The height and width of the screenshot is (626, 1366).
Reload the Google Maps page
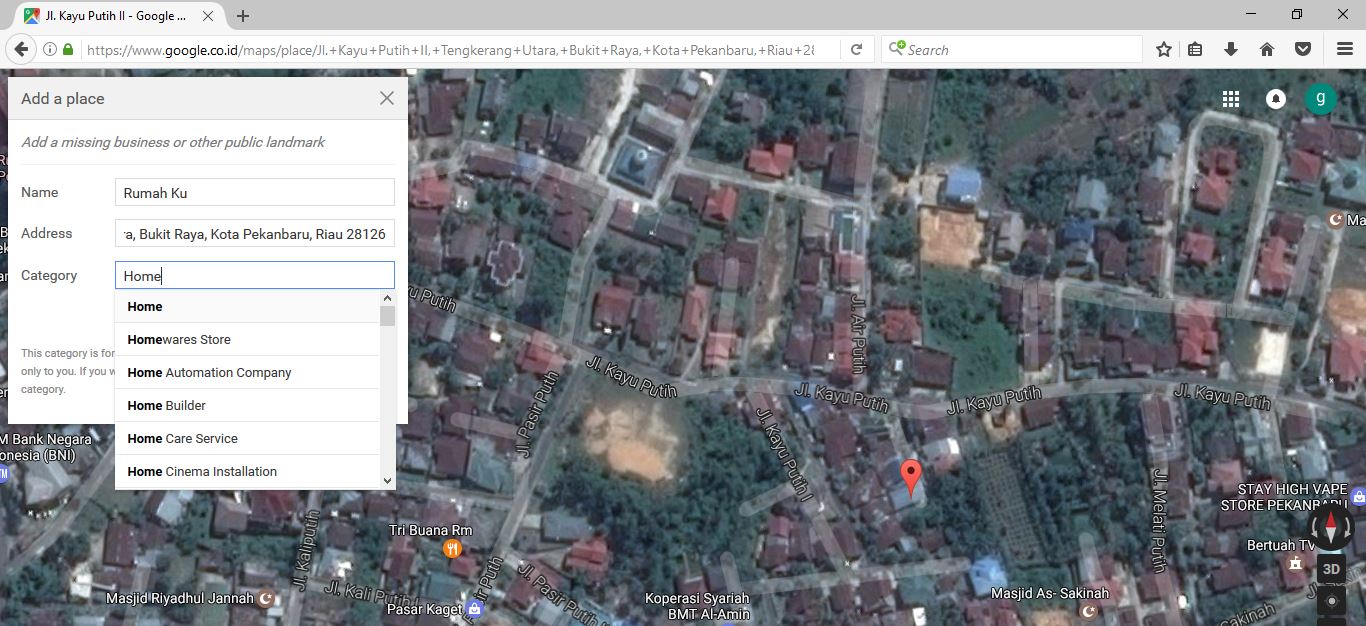pyautogui.click(x=857, y=48)
